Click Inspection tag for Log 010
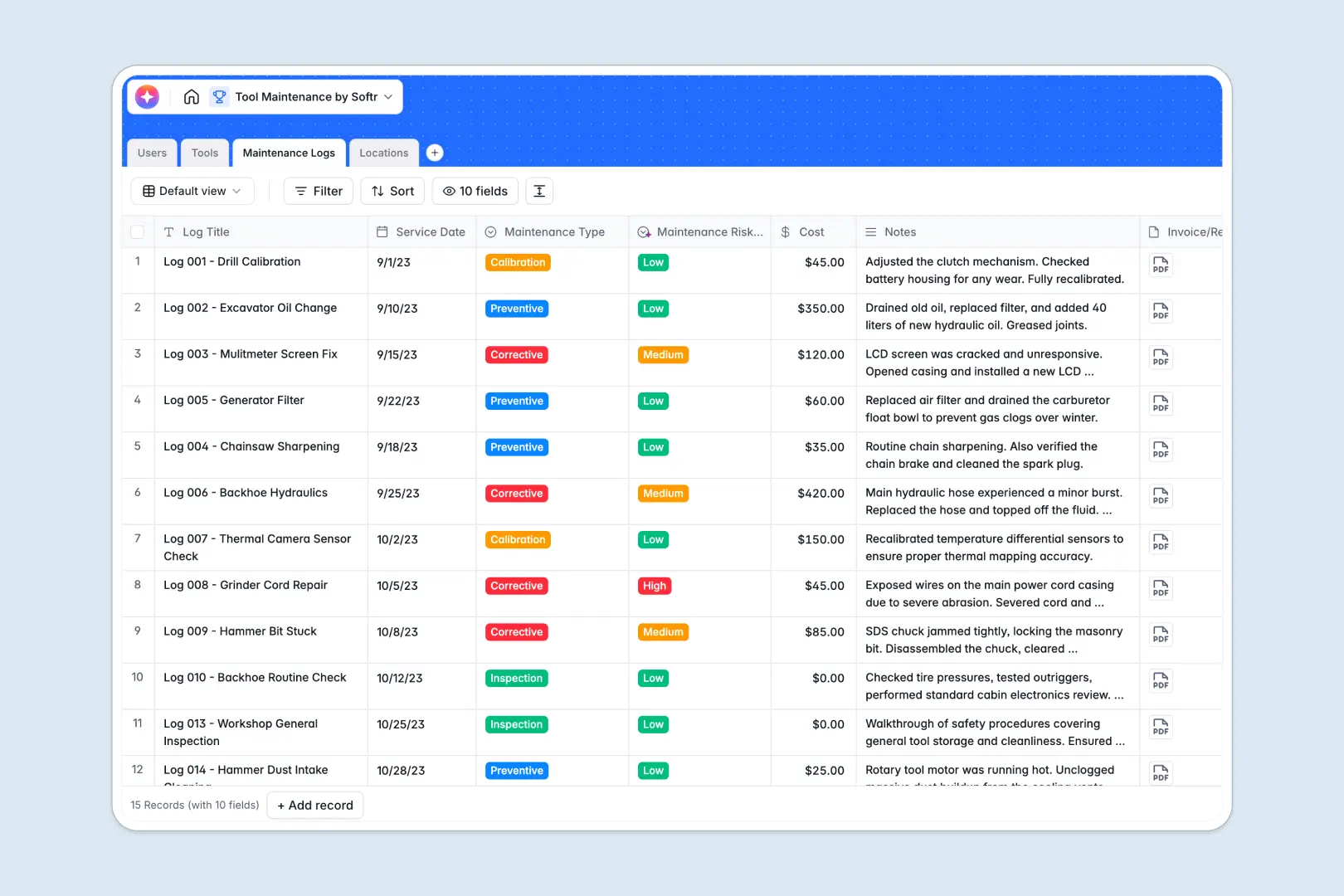Image resolution: width=1344 pixels, height=896 pixels. (x=516, y=678)
